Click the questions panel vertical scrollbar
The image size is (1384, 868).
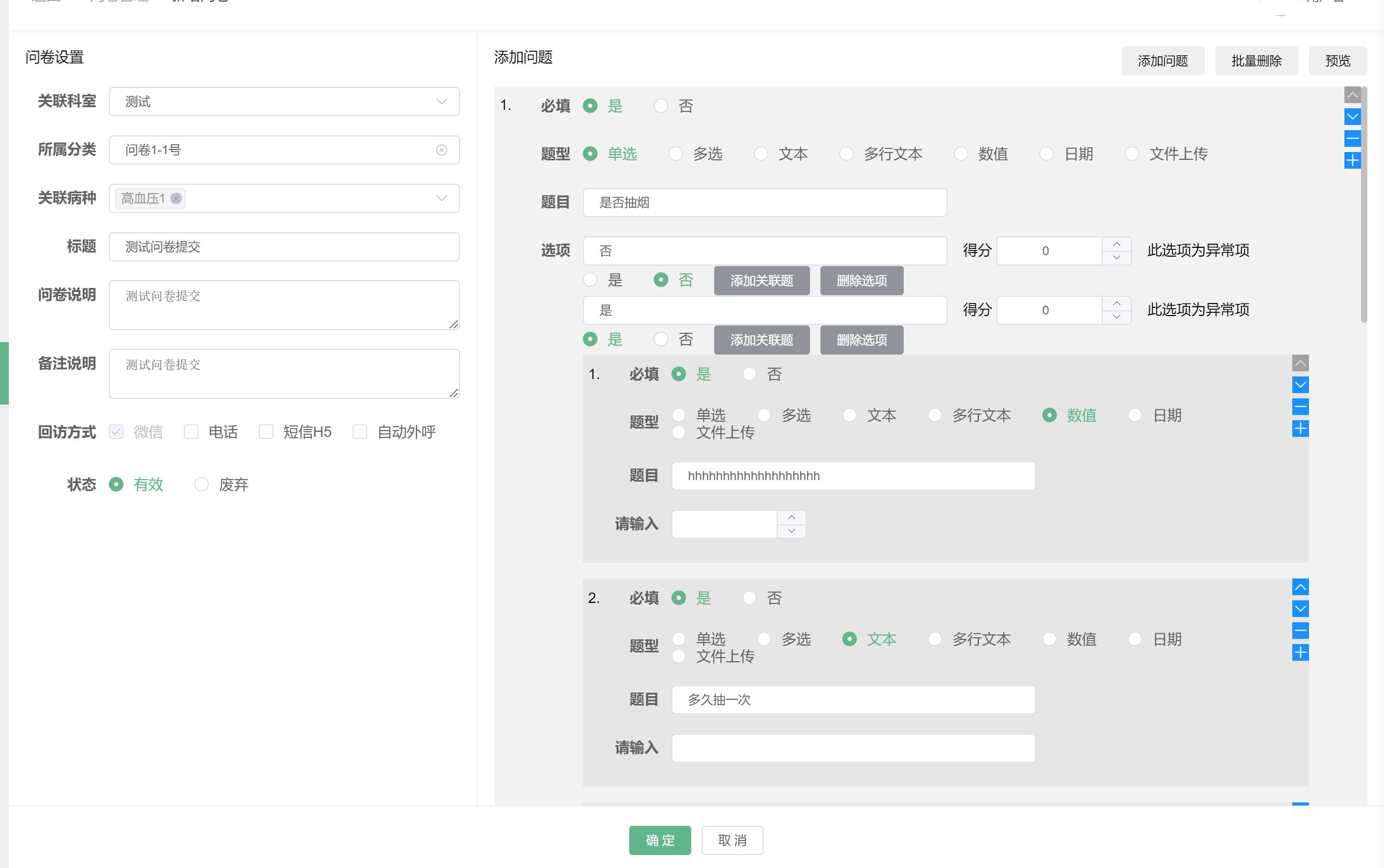(x=1364, y=205)
